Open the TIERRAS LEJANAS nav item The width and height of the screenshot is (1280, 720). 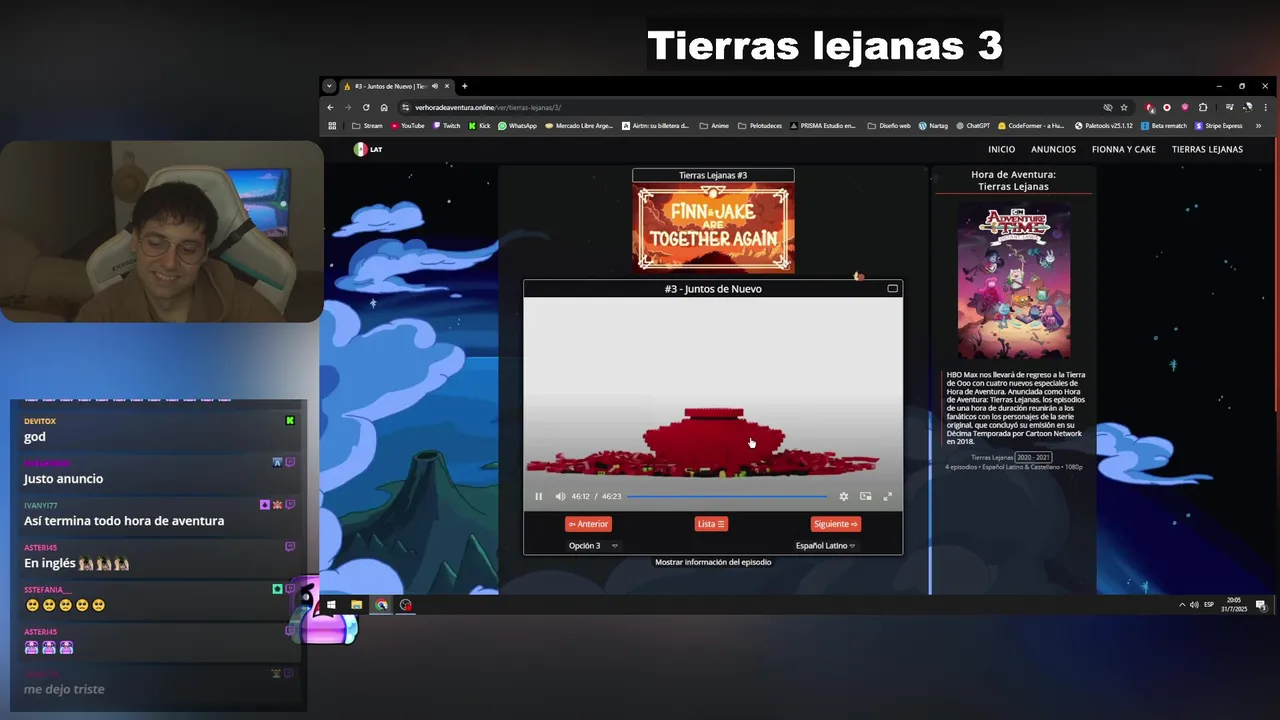1207,149
